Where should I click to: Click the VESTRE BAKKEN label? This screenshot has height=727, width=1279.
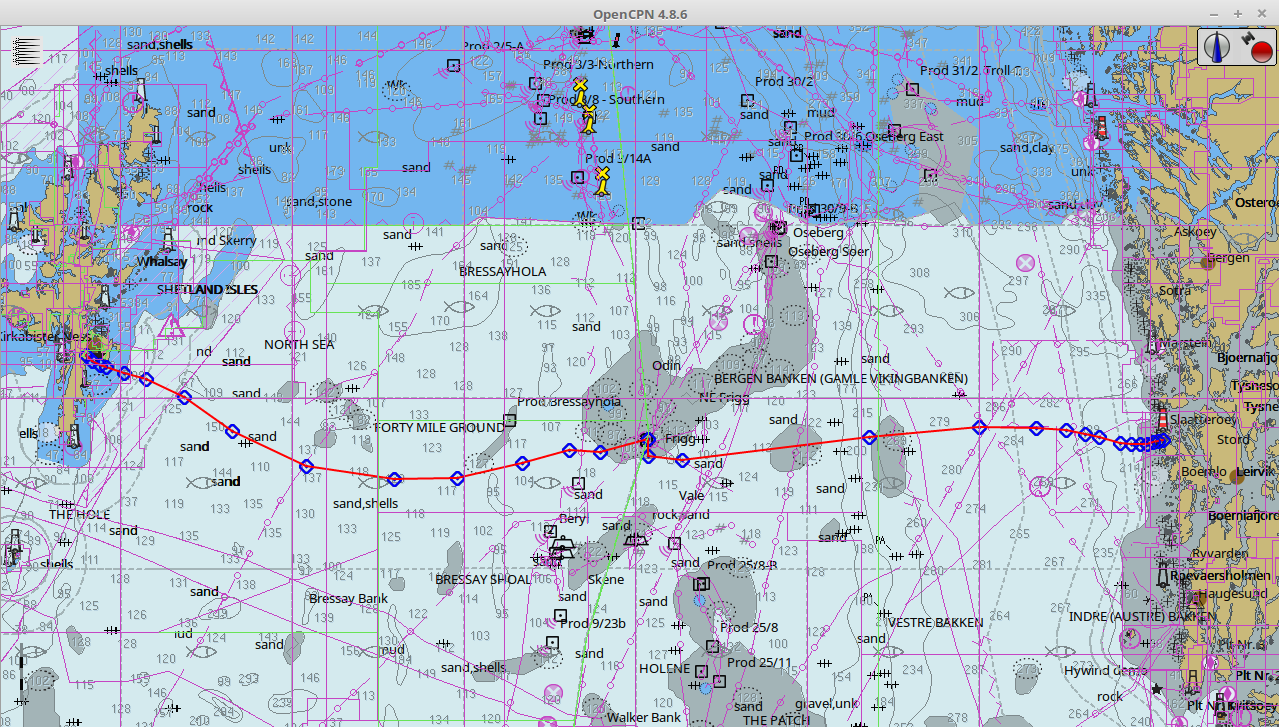coord(935,622)
